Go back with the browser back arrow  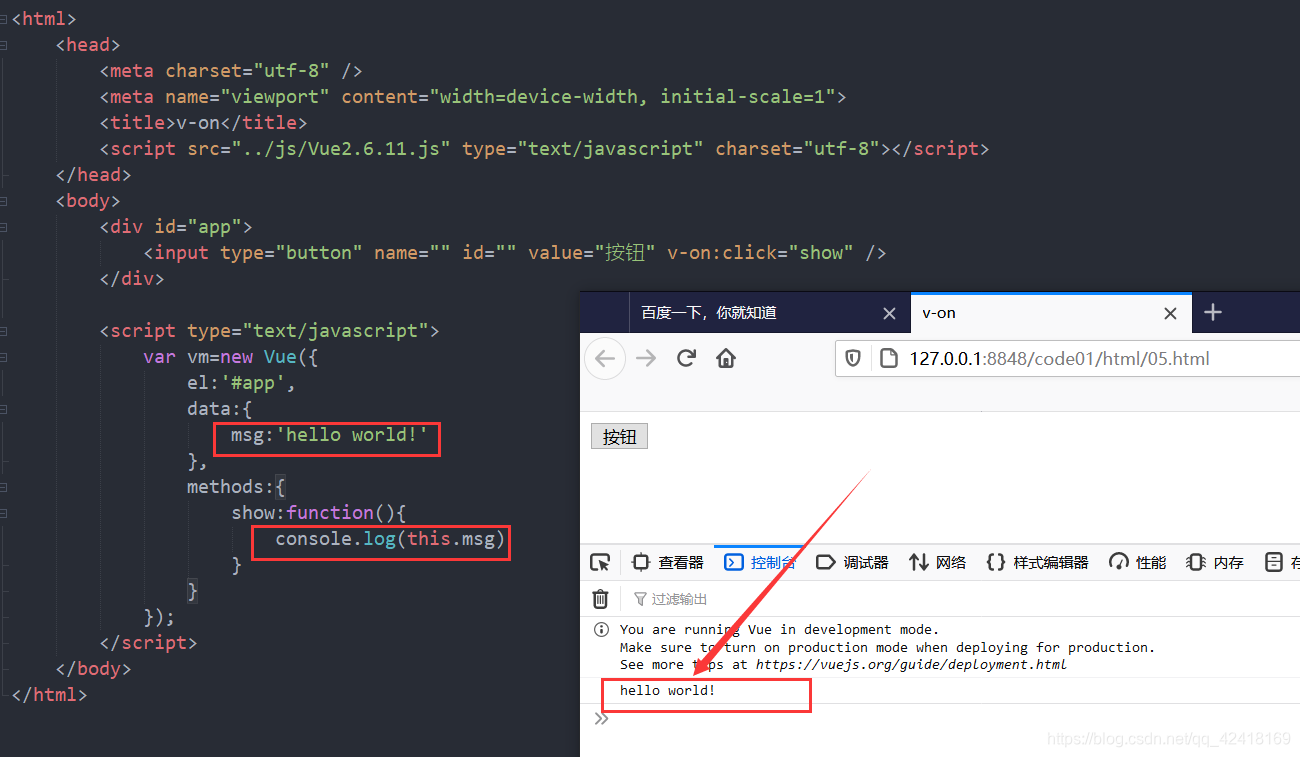tap(605, 358)
